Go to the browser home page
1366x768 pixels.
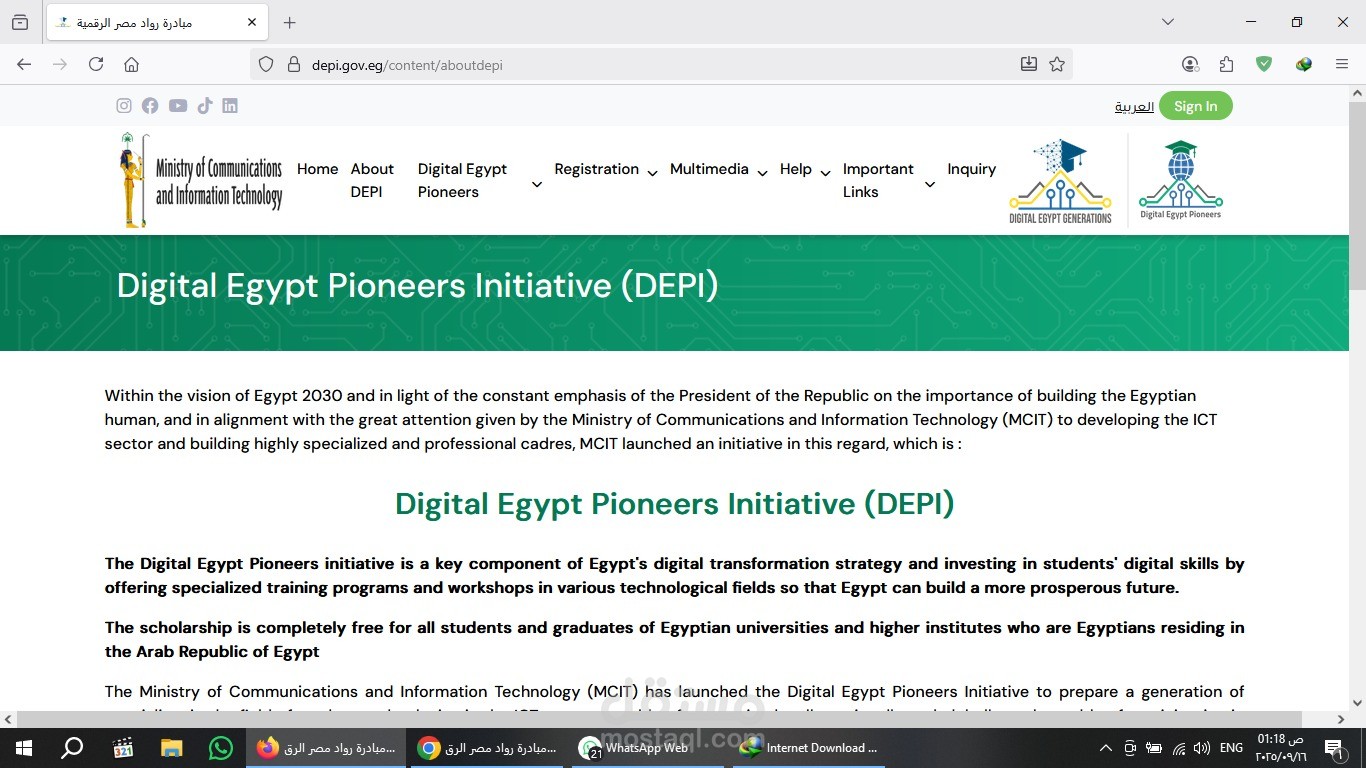(x=131, y=64)
